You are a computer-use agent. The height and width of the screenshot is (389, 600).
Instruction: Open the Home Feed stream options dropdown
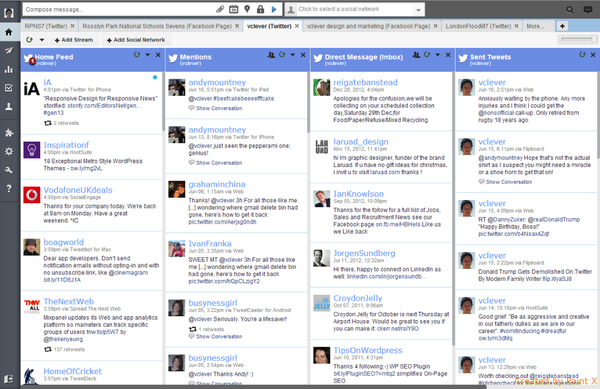148,55
